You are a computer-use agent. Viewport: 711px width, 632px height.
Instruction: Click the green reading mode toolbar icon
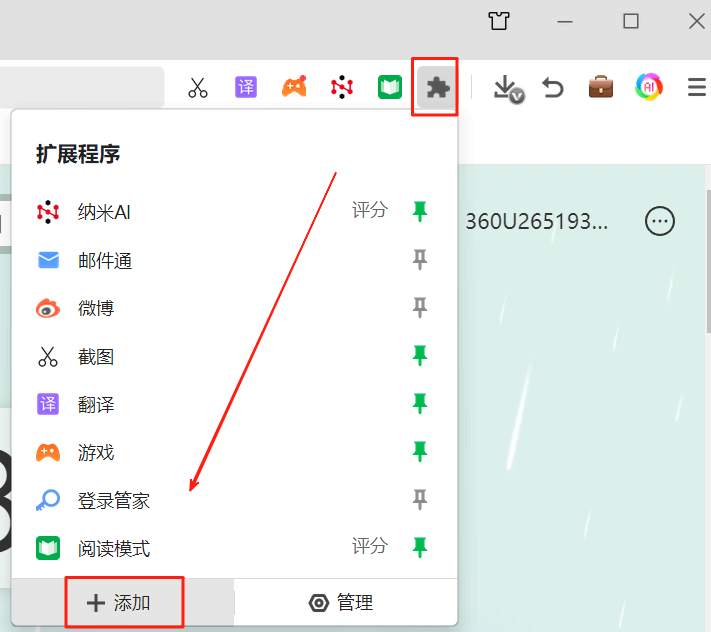click(389, 88)
